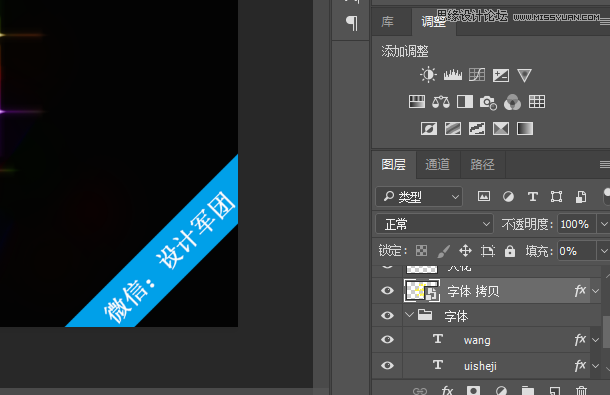Hide the uisheji text layer
Image resolution: width=610 pixels, height=395 pixels.
tap(387, 365)
